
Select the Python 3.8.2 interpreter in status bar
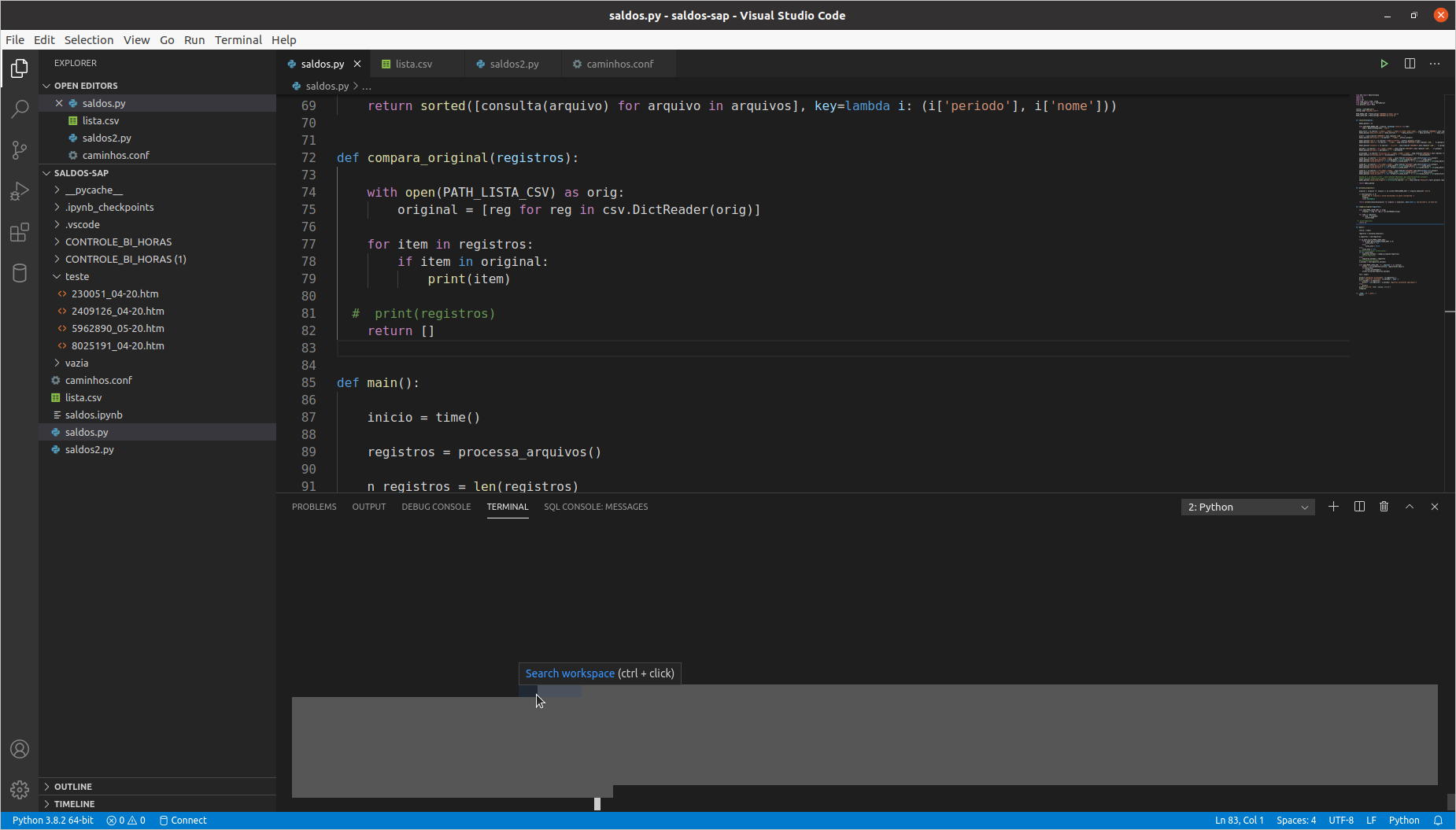coord(52,820)
